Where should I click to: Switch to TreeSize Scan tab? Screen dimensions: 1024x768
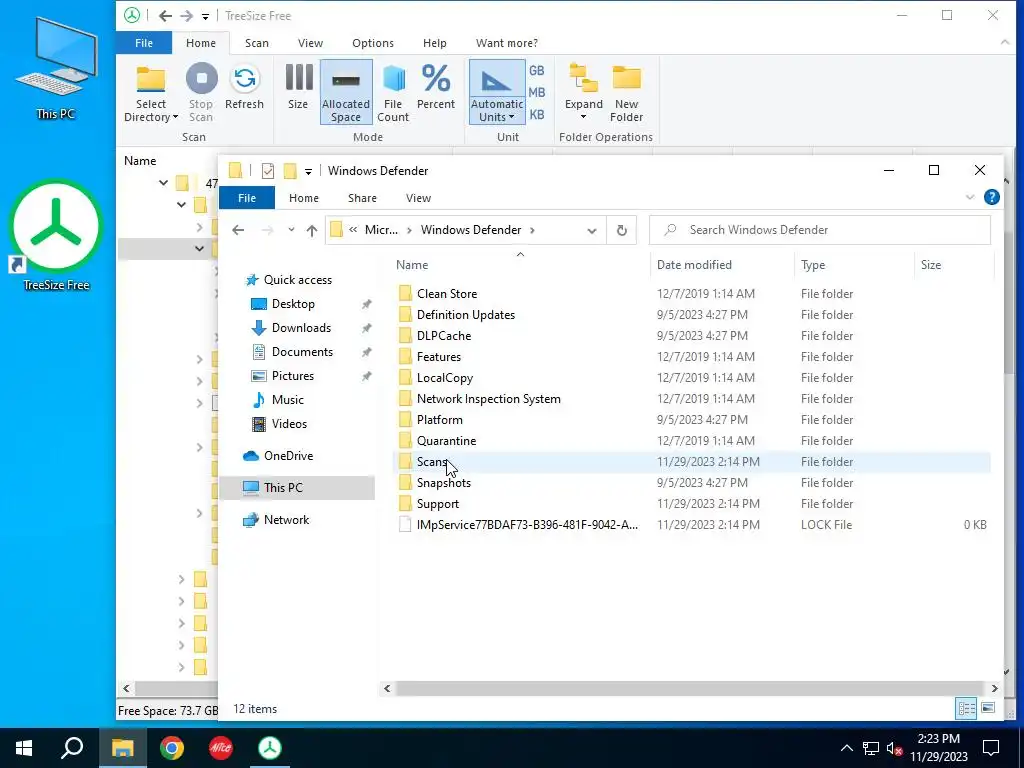click(x=257, y=43)
